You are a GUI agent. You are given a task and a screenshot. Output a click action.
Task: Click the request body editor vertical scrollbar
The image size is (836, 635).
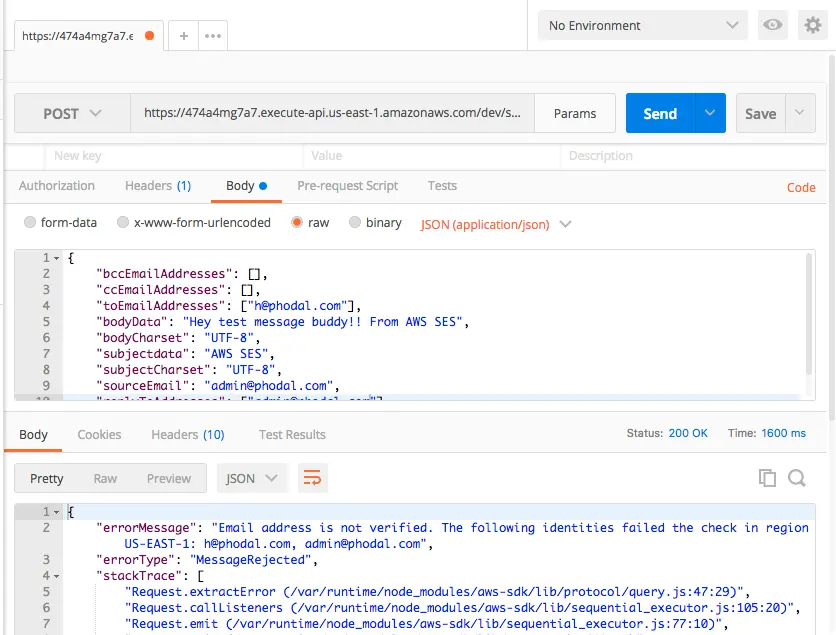pyautogui.click(x=809, y=315)
